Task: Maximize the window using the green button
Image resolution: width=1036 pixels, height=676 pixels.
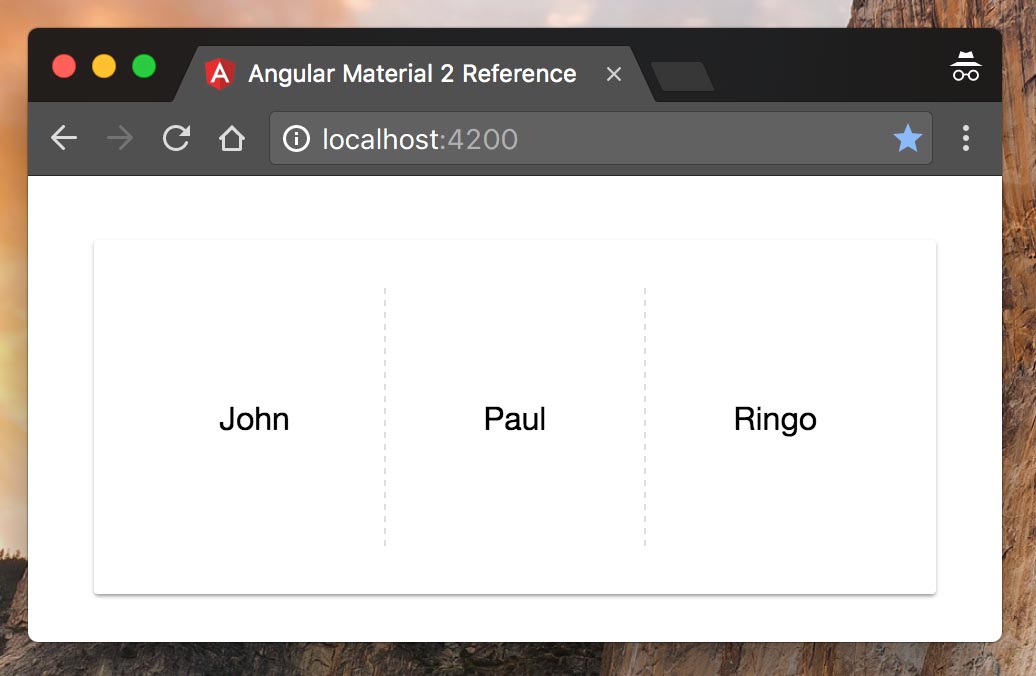Action: pos(144,67)
